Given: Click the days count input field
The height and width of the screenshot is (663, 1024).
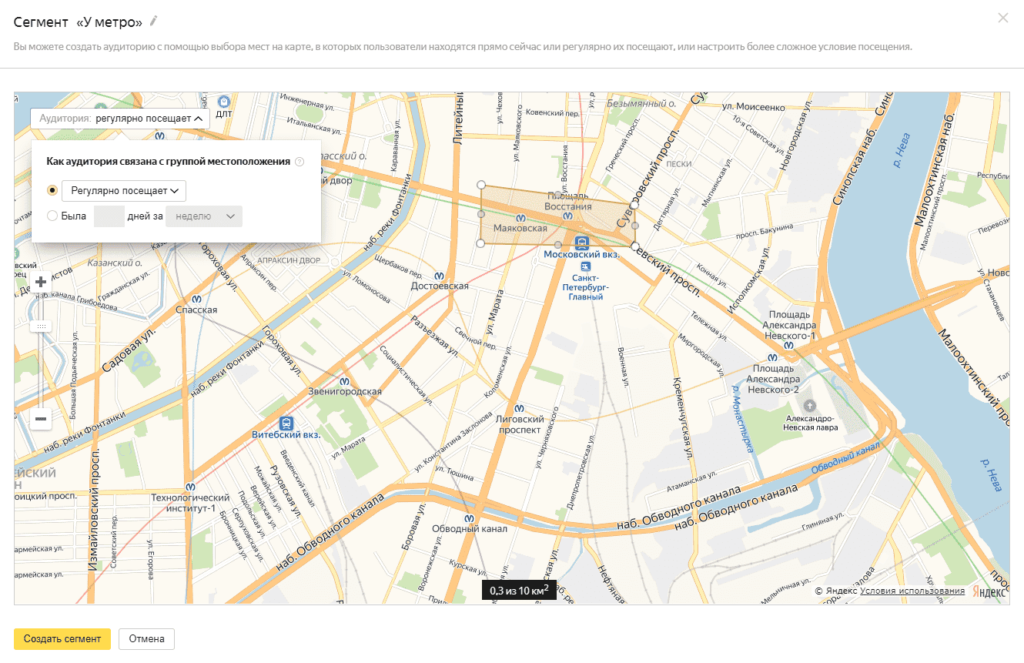Looking at the screenshot, I should tap(109, 216).
